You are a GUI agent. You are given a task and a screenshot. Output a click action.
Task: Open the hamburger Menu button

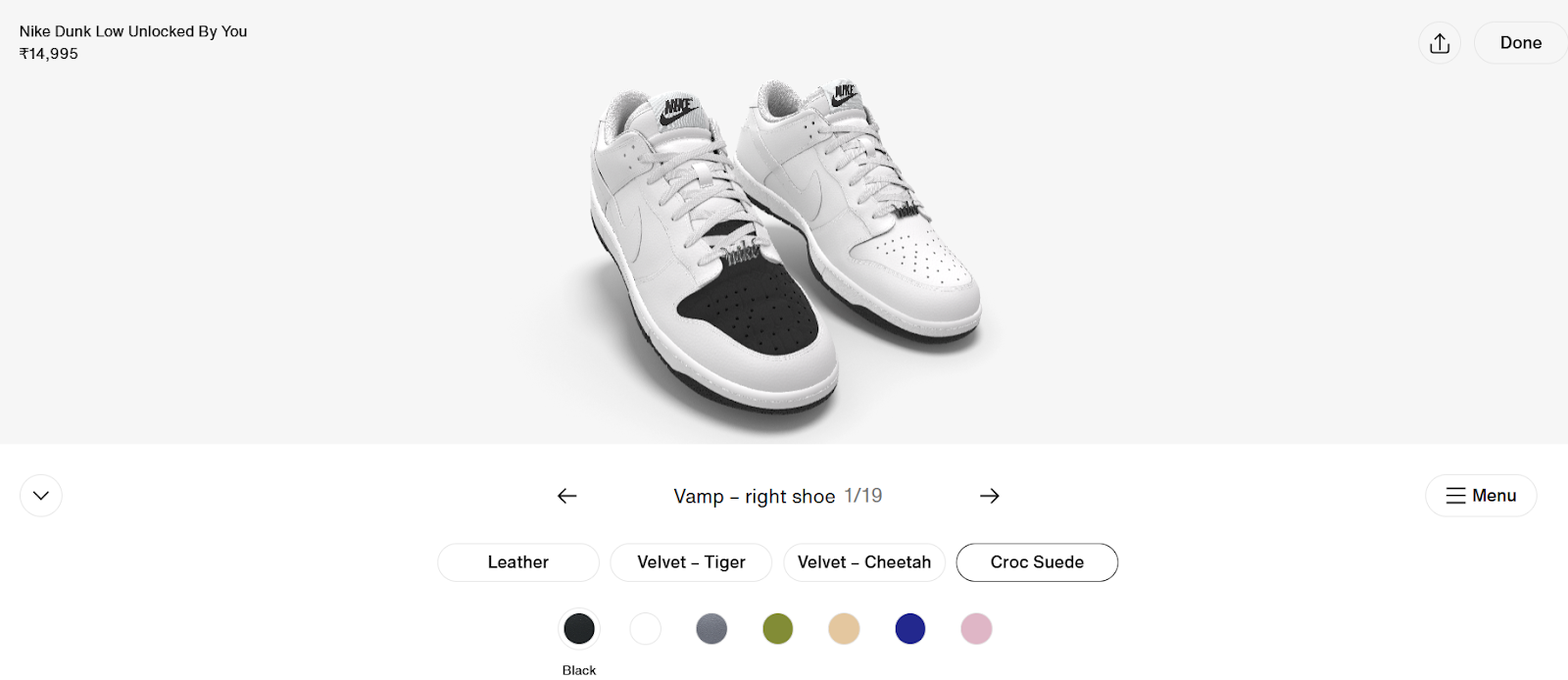tap(1481, 496)
